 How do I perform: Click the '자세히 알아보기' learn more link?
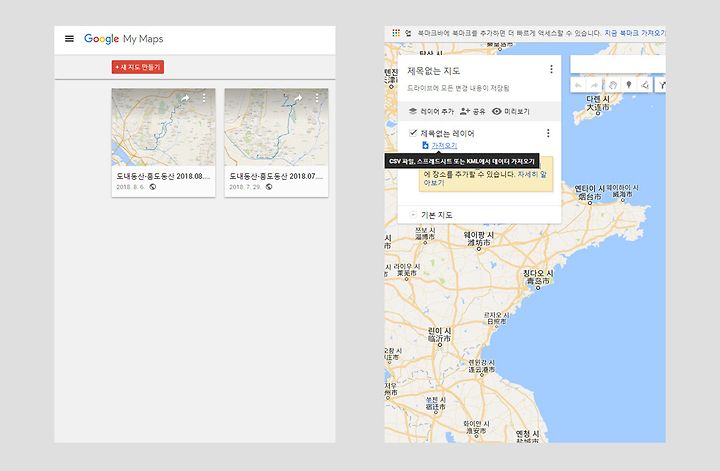532,174
